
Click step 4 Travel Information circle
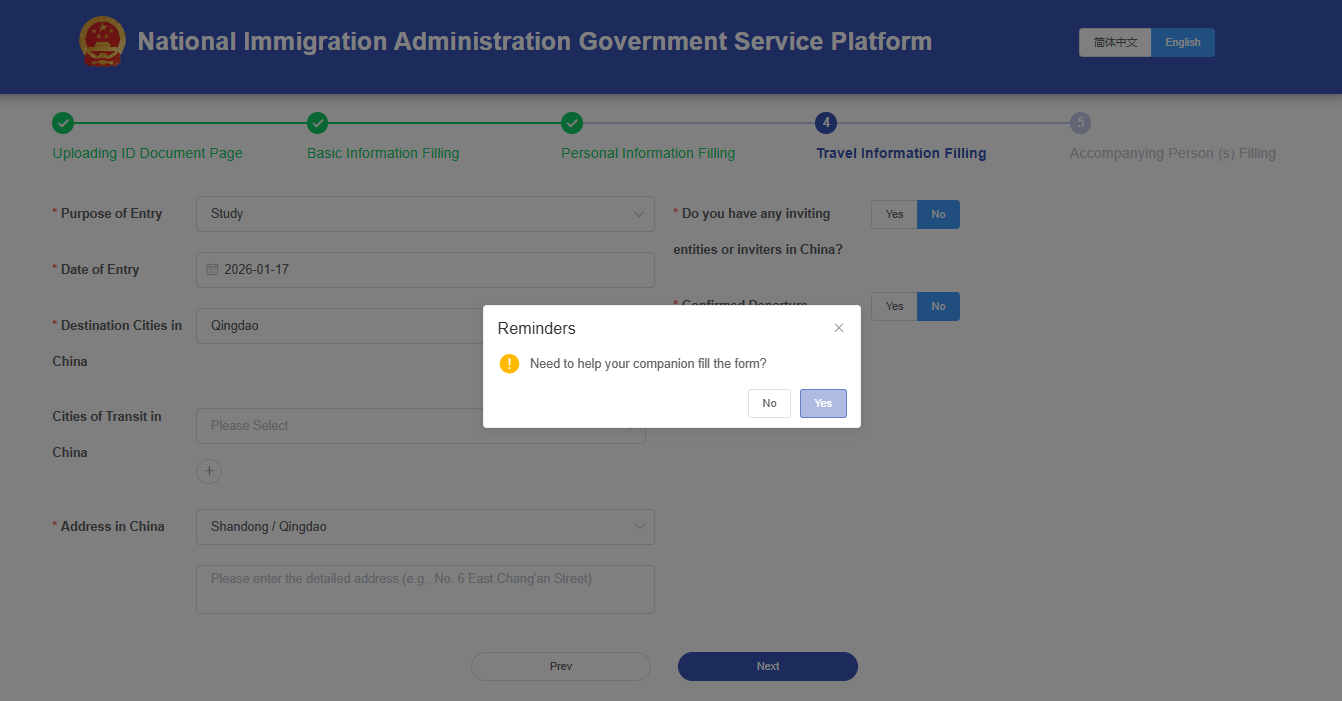(826, 123)
